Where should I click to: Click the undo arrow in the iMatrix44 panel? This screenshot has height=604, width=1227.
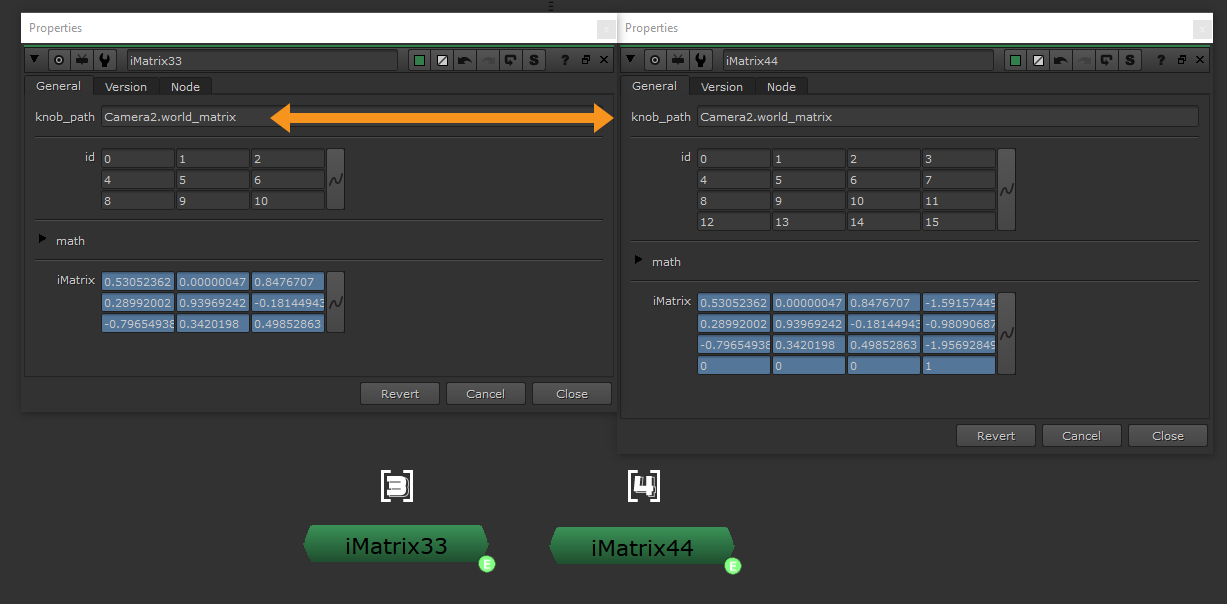pyautogui.click(x=1060, y=60)
